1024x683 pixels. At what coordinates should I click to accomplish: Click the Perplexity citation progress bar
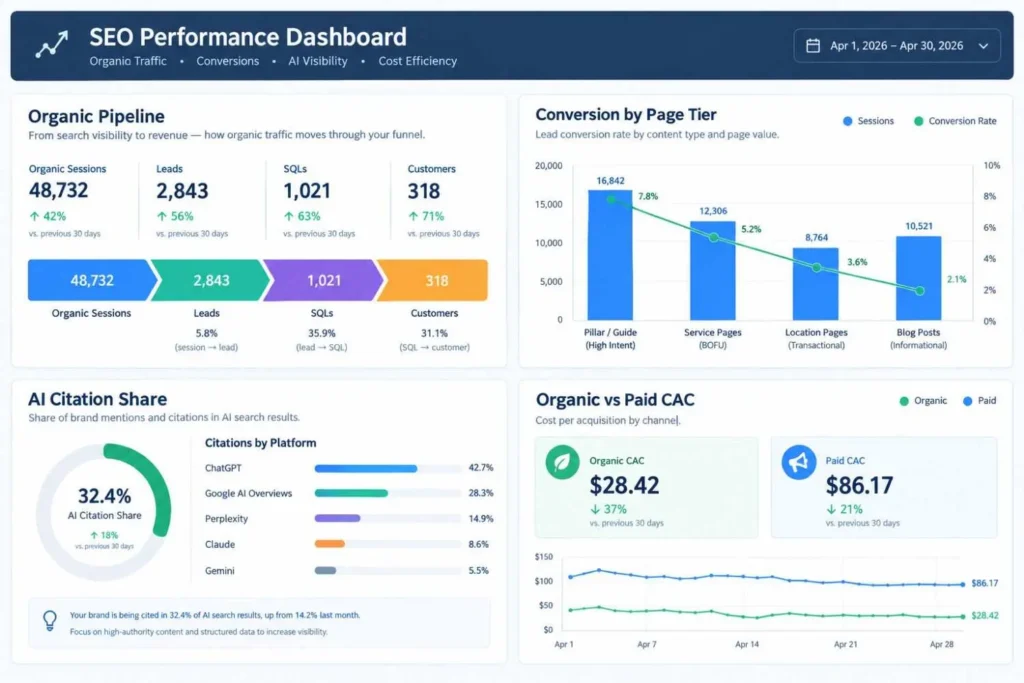(x=388, y=518)
